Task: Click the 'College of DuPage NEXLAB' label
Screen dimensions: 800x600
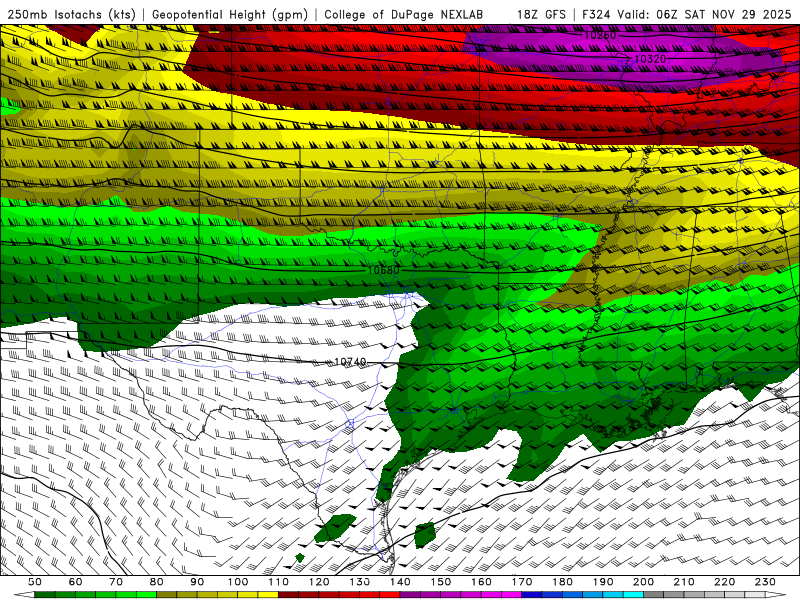Action: (404, 14)
